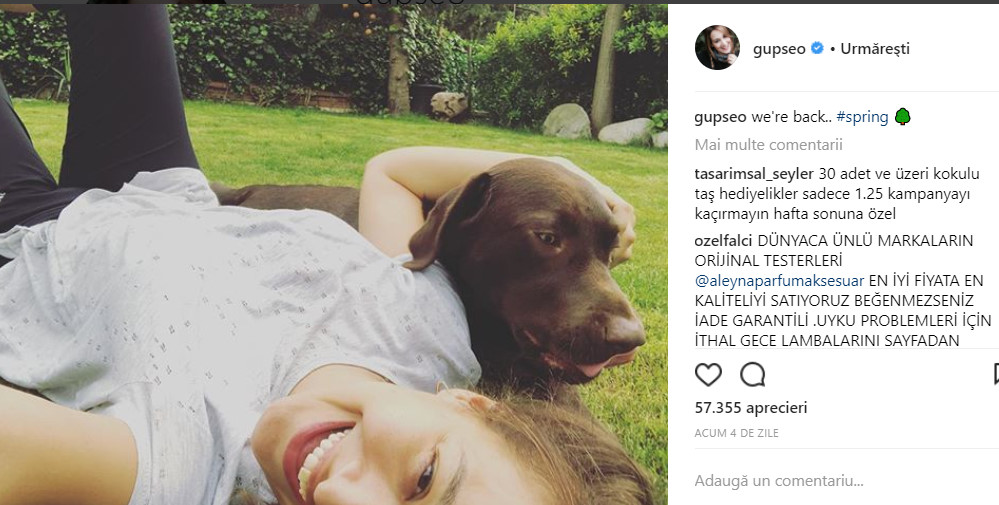Image resolution: width=999 pixels, height=505 pixels.
Task: Open tasarimsal_seyler commenter profile
Action: point(754,174)
